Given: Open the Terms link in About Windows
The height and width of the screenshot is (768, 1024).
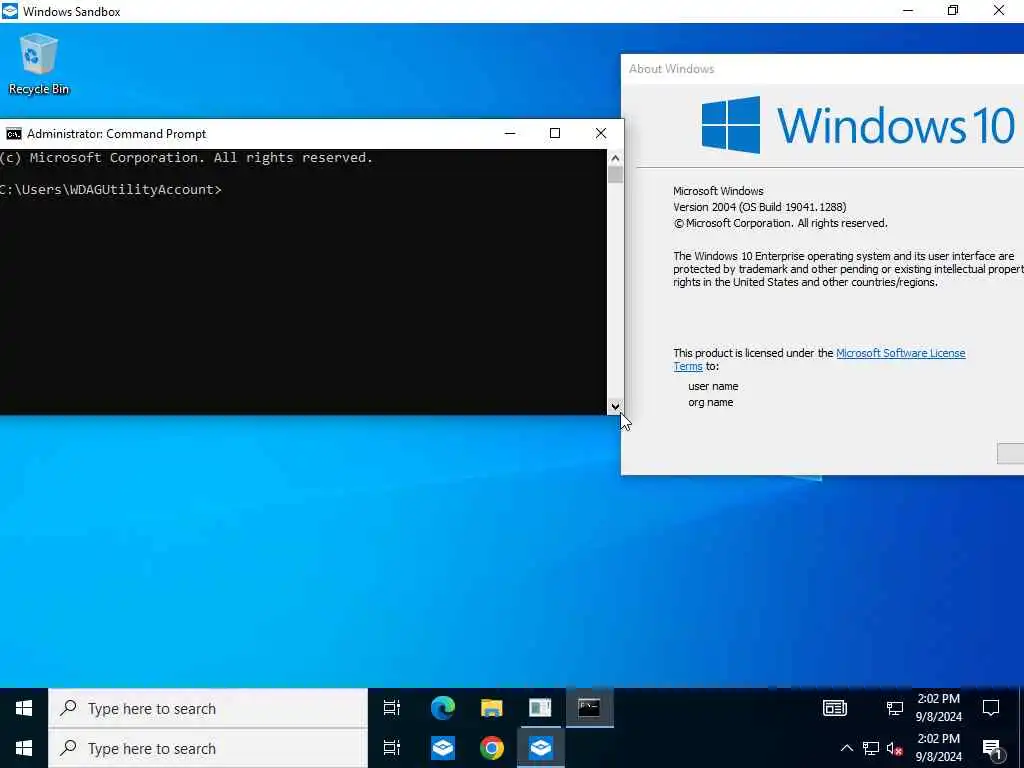Looking at the screenshot, I should coord(688,366).
